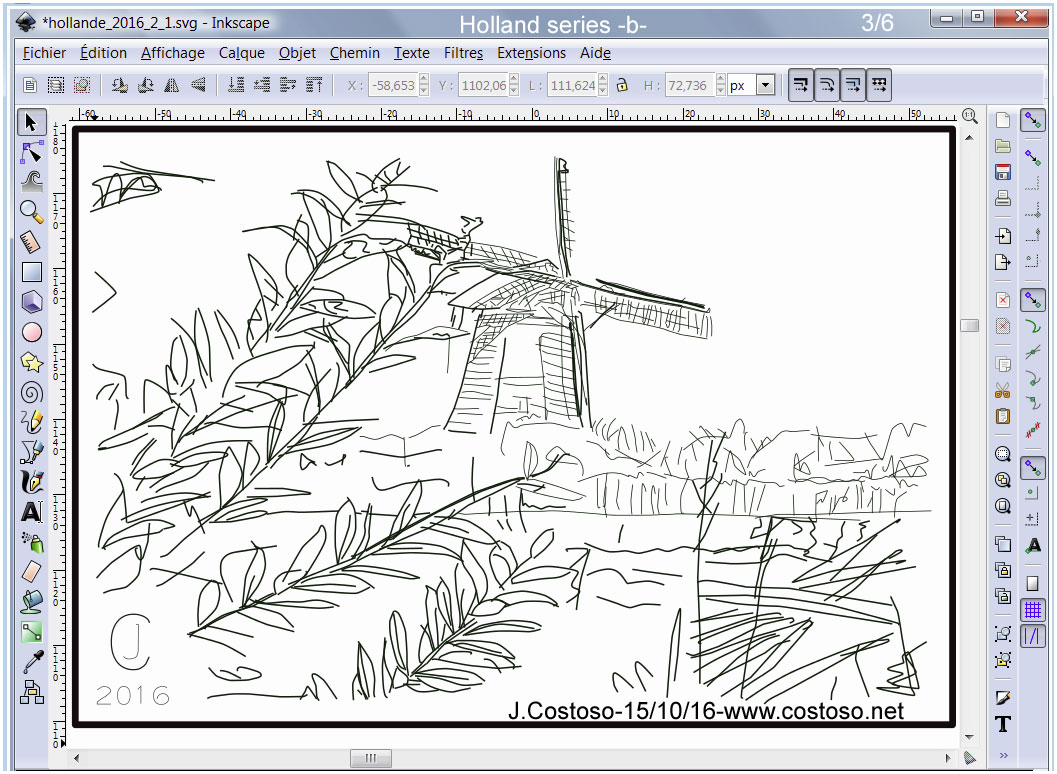This screenshot has width=1057, height=774.
Task: Select the node editing tool
Action: point(31,152)
